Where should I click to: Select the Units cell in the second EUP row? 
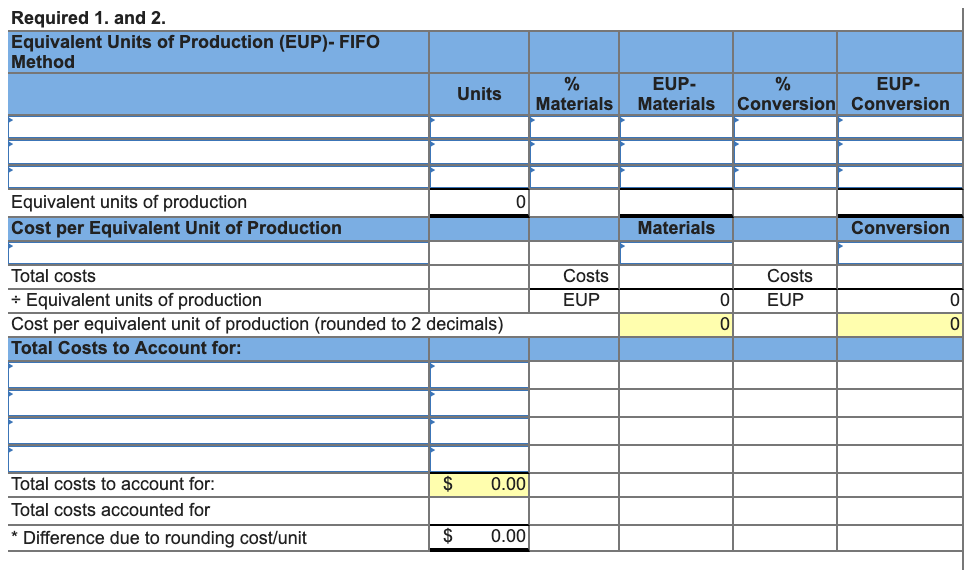coord(479,152)
